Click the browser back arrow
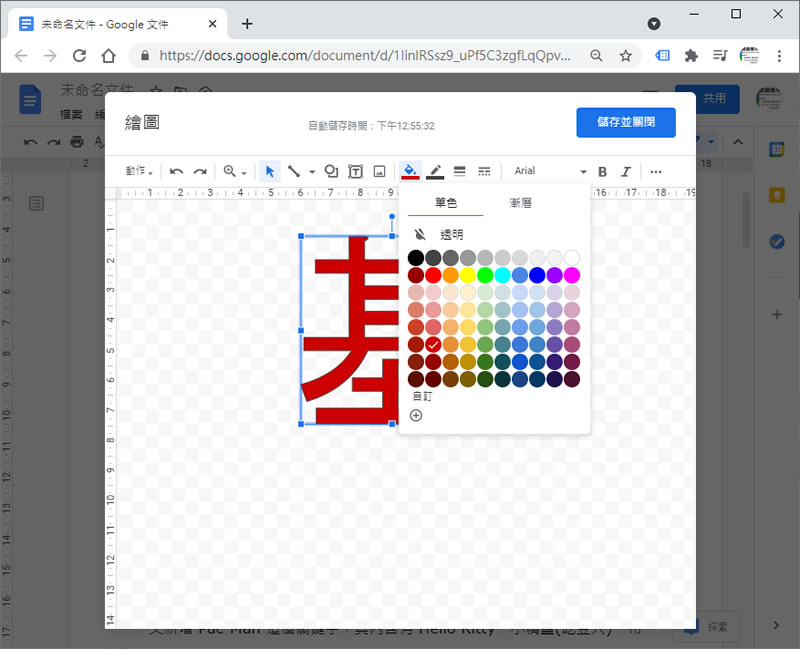This screenshot has width=800, height=649. click(21, 55)
